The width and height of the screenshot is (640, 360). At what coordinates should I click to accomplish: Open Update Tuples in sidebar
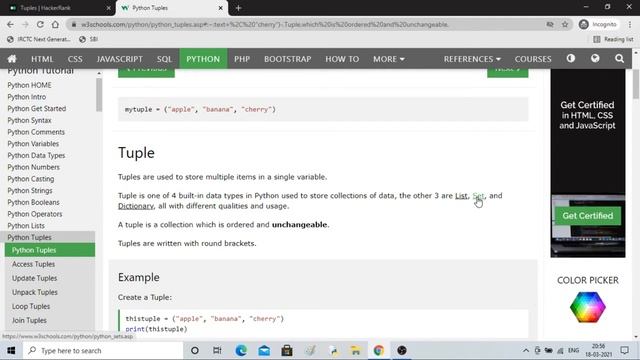(34, 278)
